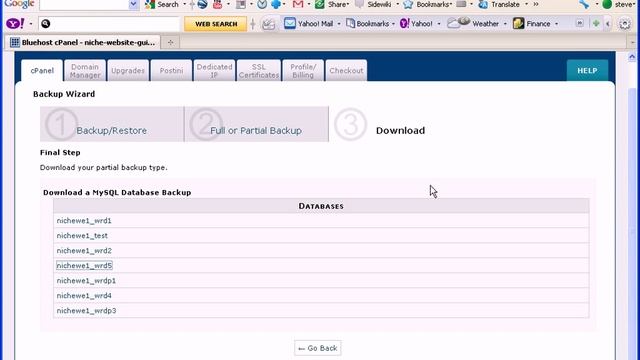Expand the Weather dropdown arrow
640x360 pixels.
[505, 24]
